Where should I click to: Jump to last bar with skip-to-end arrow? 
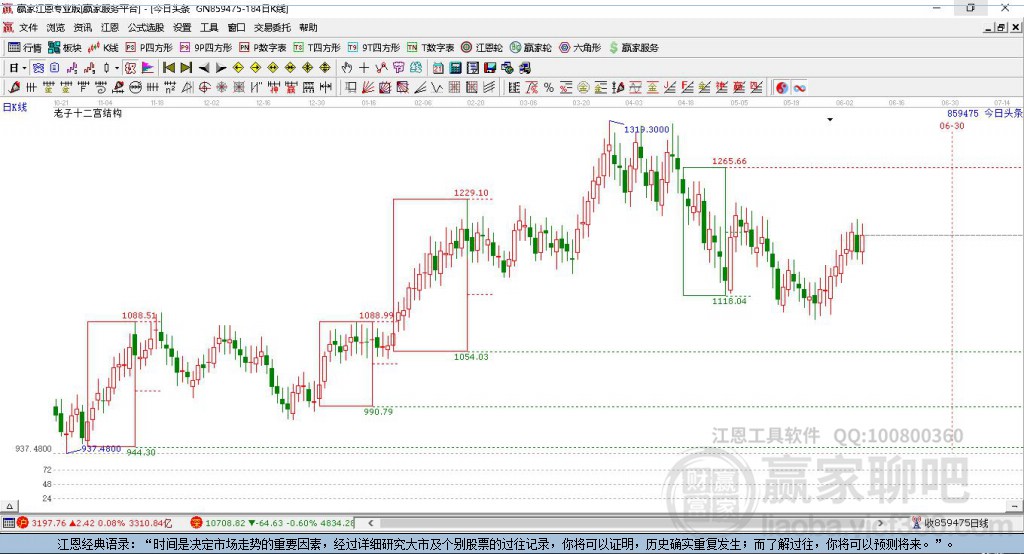click(x=186, y=68)
